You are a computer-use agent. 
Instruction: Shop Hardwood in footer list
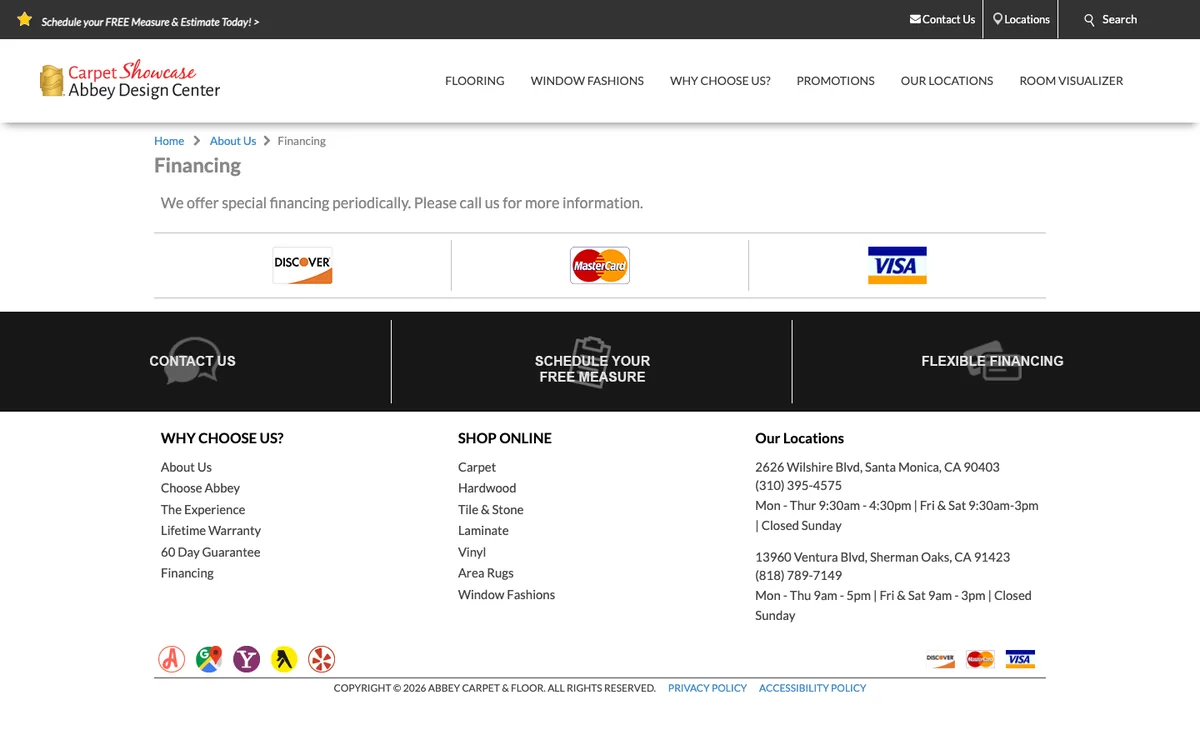click(487, 488)
